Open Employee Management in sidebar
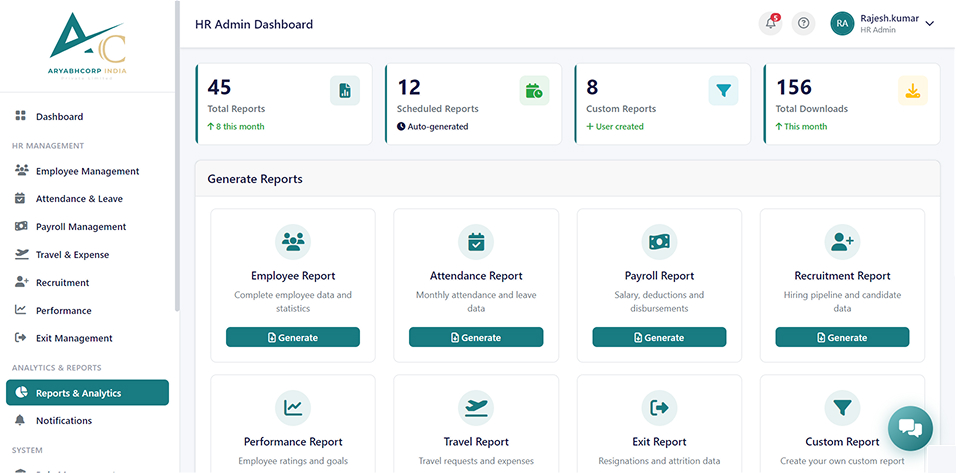This screenshot has width=956, height=473. 87,171
